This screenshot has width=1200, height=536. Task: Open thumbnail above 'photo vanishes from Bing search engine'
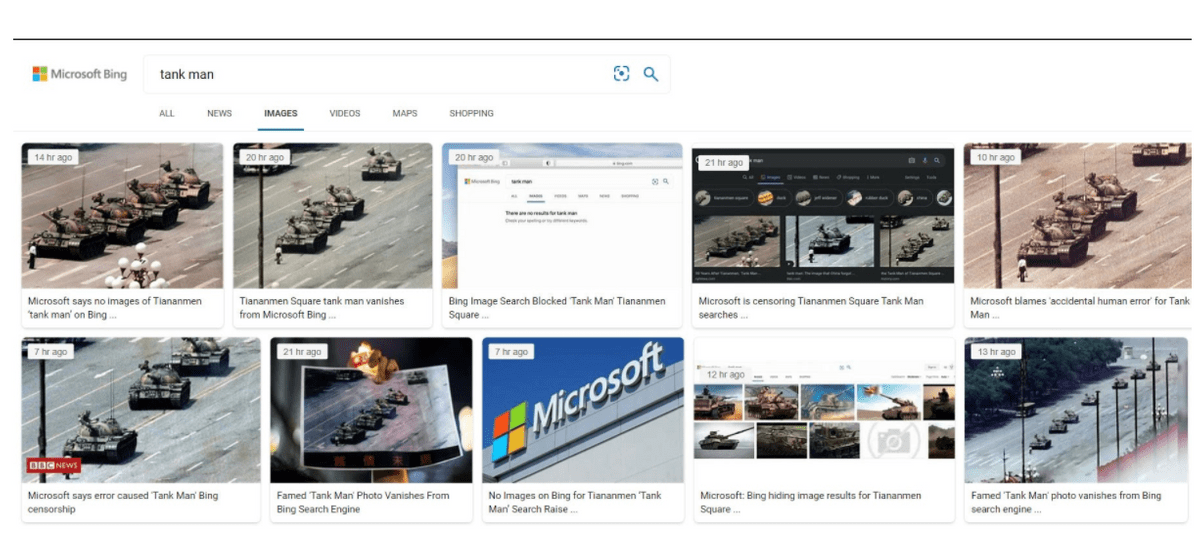(x=1076, y=410)
